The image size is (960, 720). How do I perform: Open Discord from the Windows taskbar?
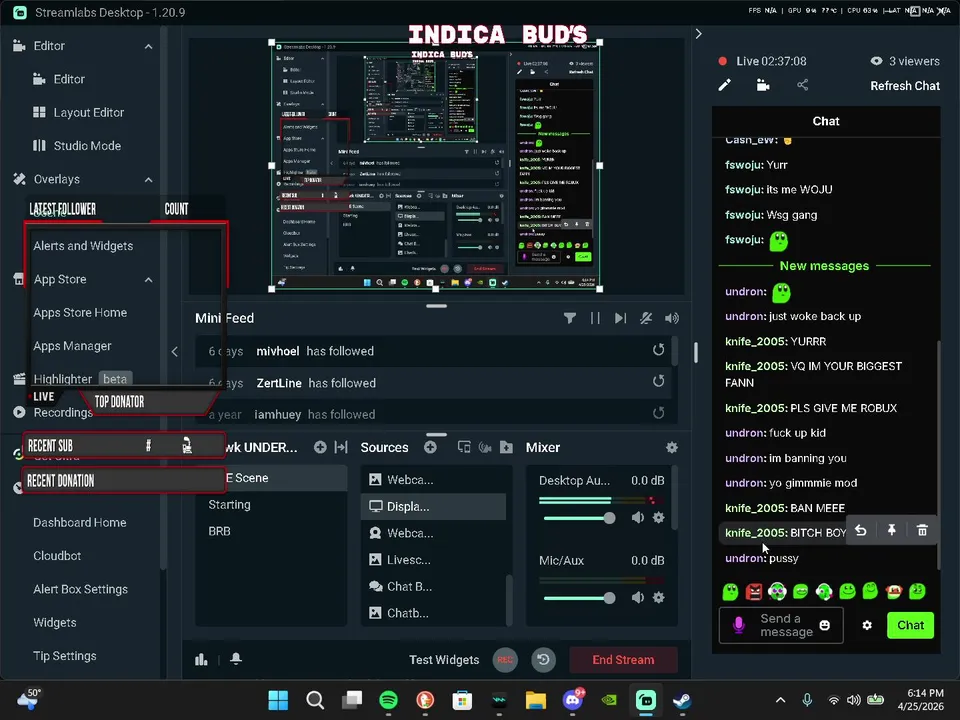(572, 700)
